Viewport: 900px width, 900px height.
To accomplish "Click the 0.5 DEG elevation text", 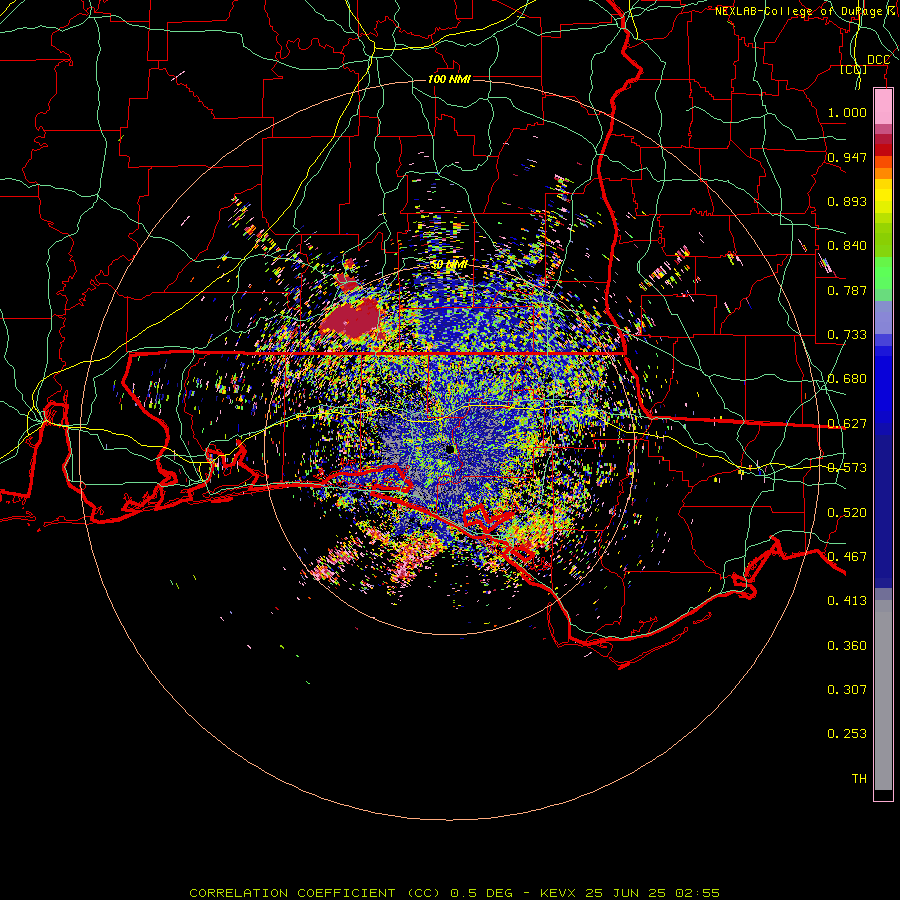I will [x=480, y=893].
